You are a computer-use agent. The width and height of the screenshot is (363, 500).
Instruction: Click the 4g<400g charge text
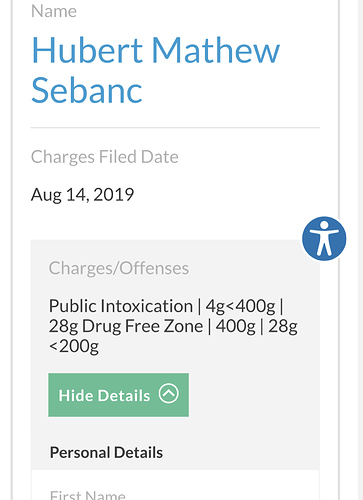click(240, 306)
